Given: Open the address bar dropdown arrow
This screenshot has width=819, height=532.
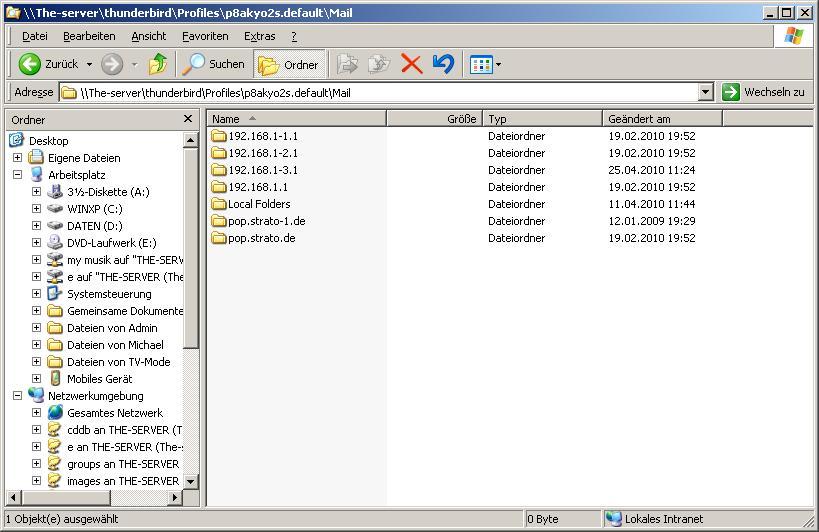Looking at the screenshot, I should [705, 92].
